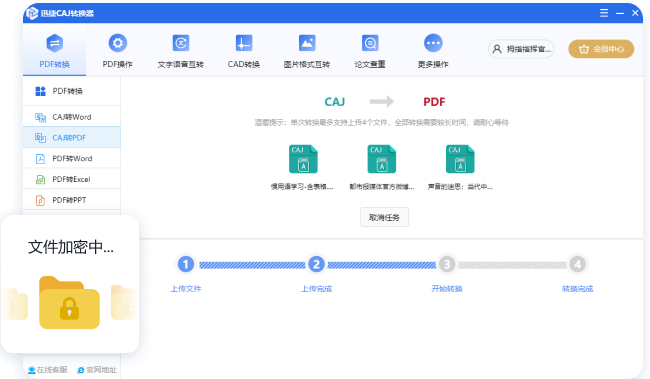Select CAJ转PDF in the sidebar

pyautogui.click(x=72, y=138)
